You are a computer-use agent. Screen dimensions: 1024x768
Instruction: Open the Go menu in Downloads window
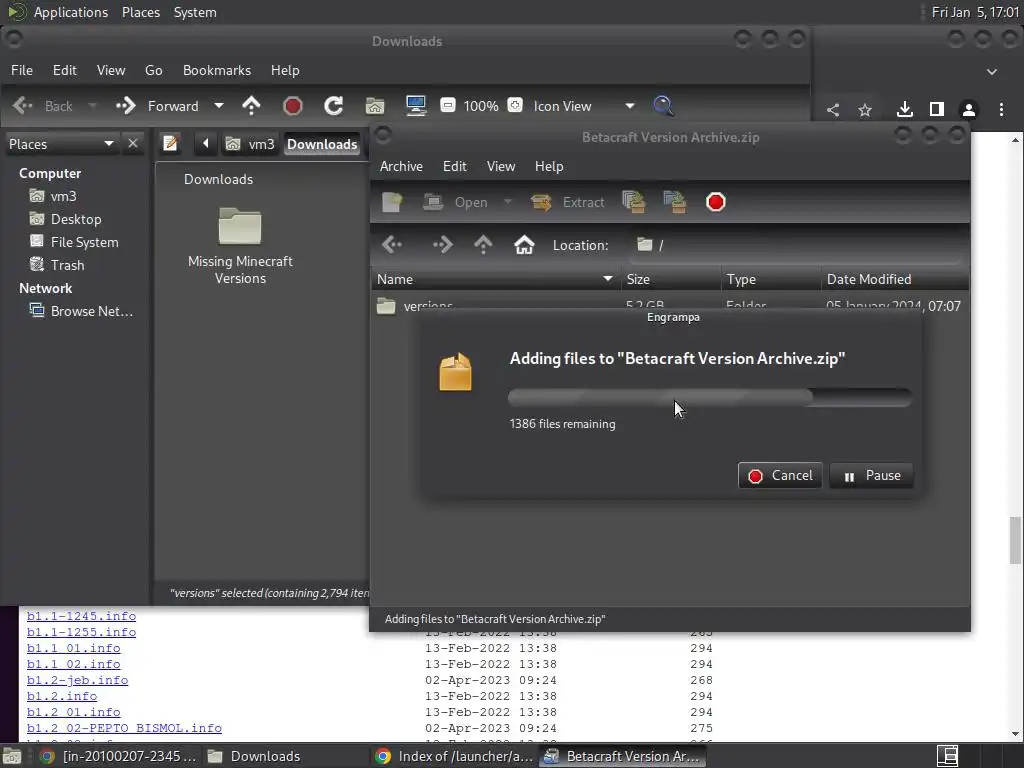pos(153,71)
